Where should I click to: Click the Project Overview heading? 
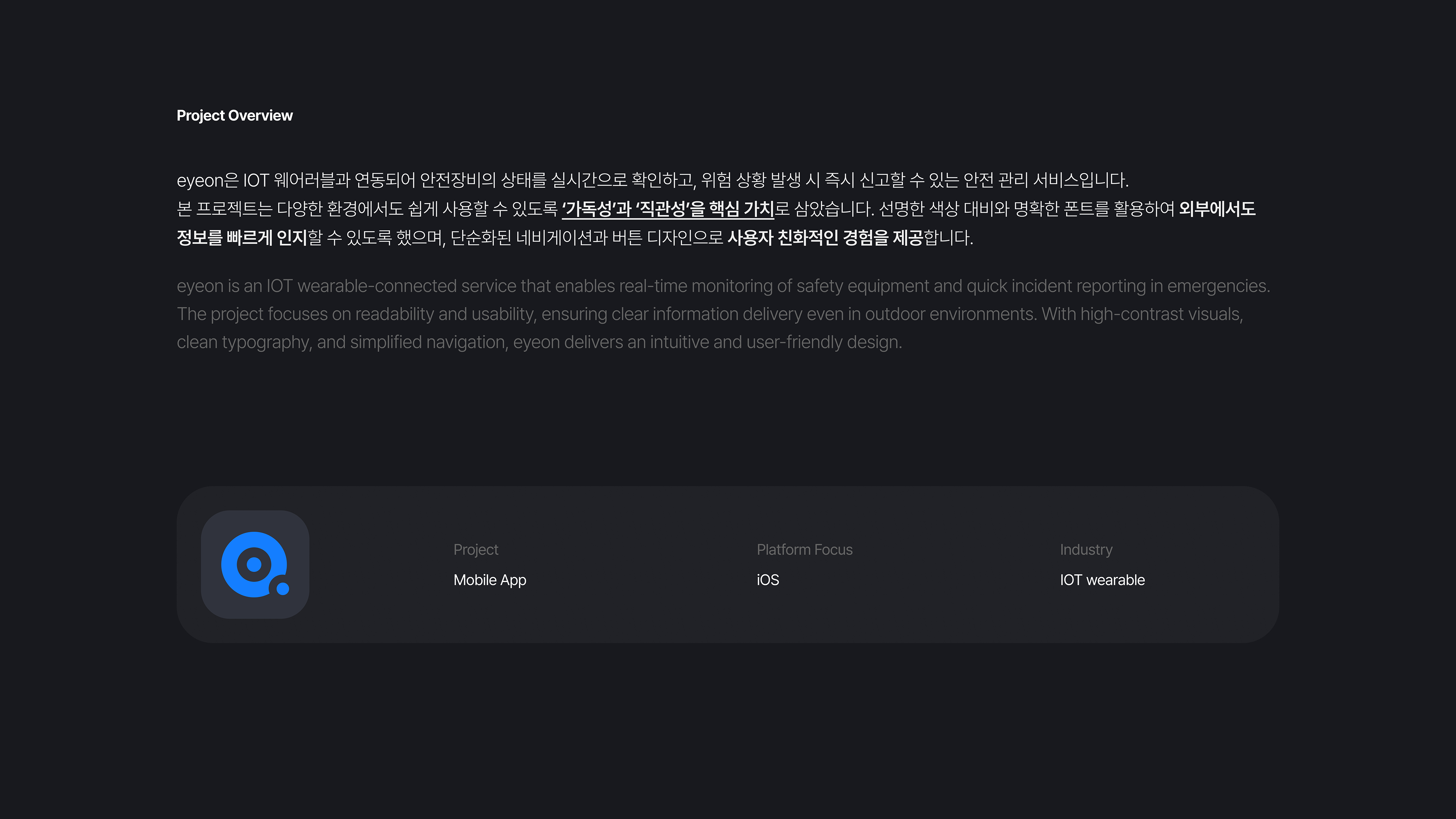coord(235,115)
